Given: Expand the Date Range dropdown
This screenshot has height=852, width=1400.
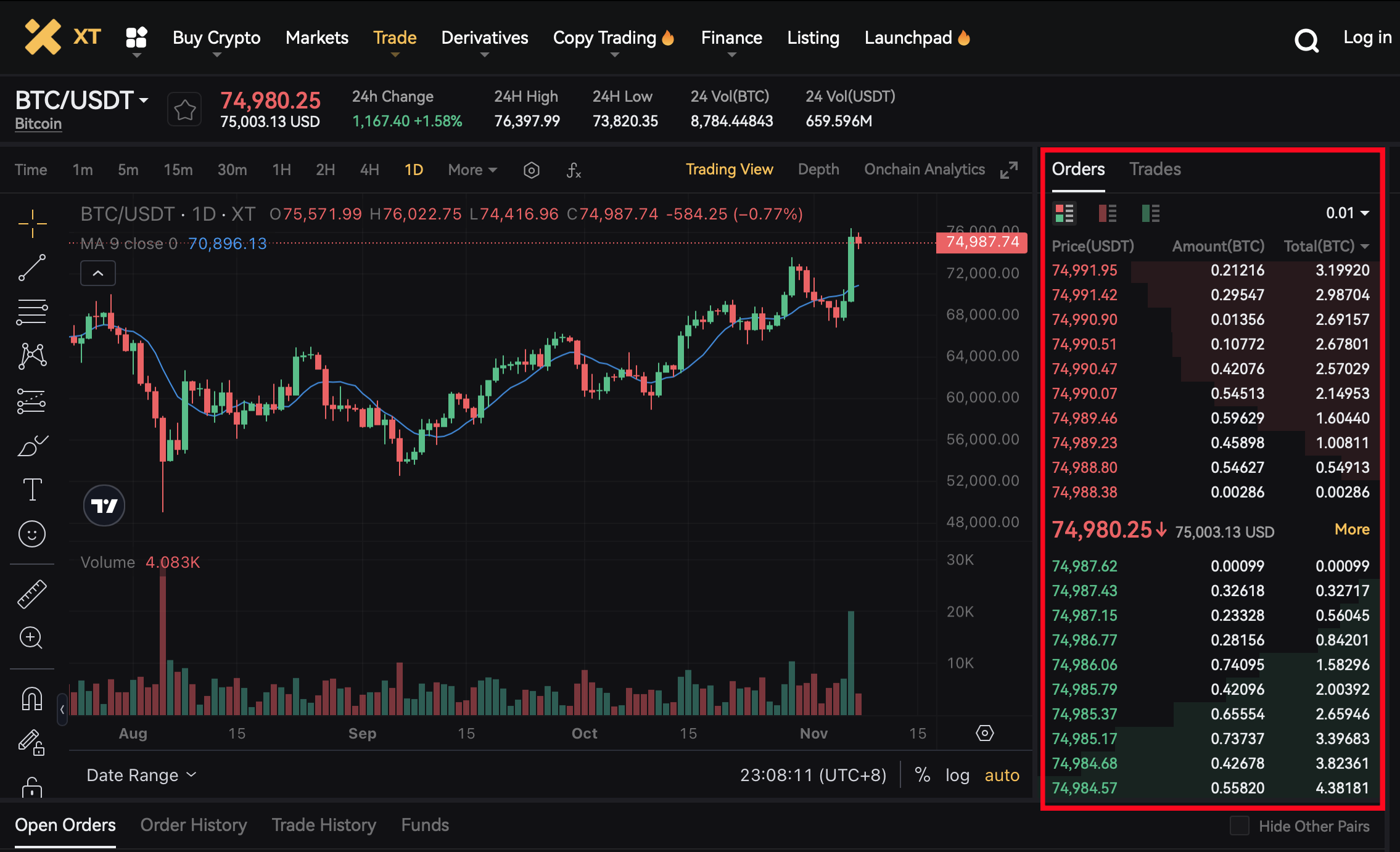Looking at the screenshot, I should coord(141,775).
